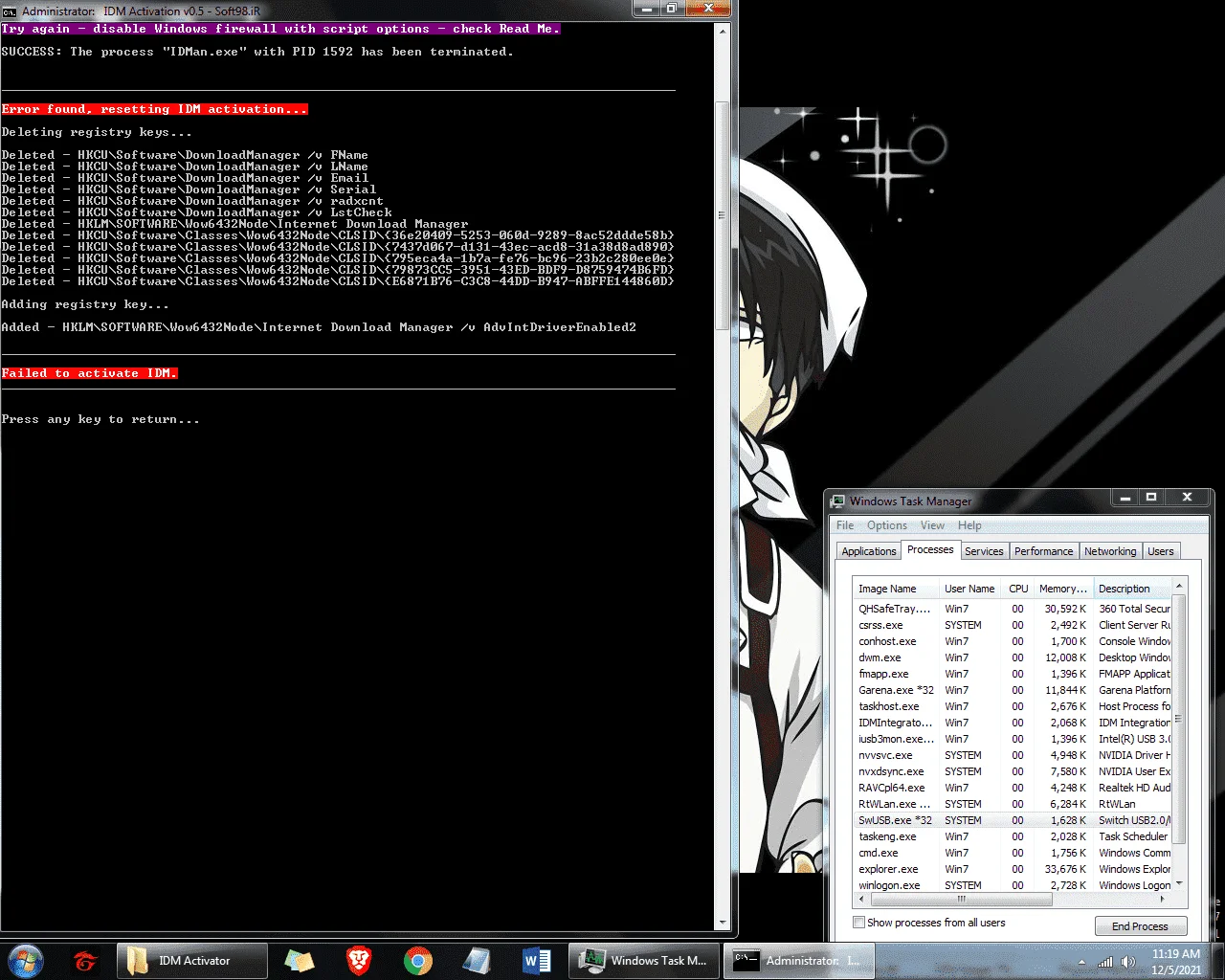
Task: Sort by Image Name column header
Action: coord(895,589)
